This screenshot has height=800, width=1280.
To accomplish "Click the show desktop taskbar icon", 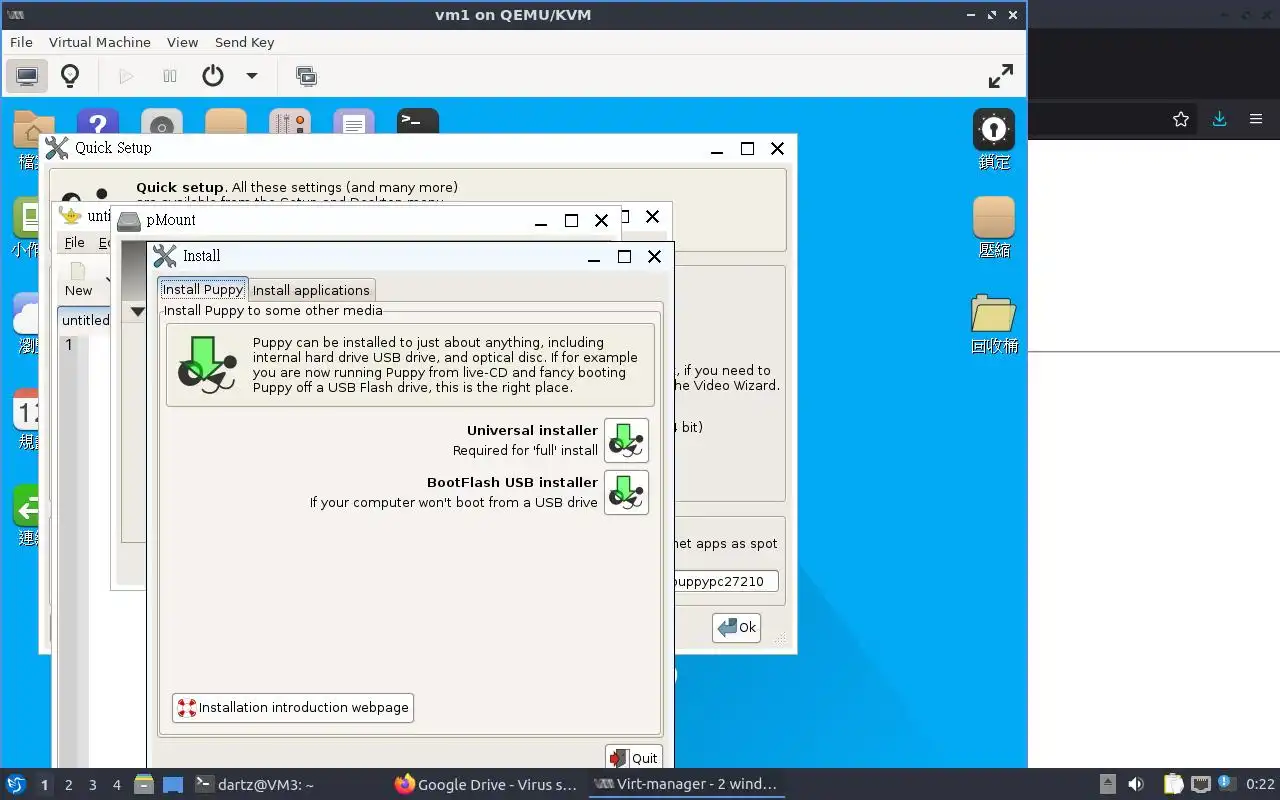I will 173,785.
